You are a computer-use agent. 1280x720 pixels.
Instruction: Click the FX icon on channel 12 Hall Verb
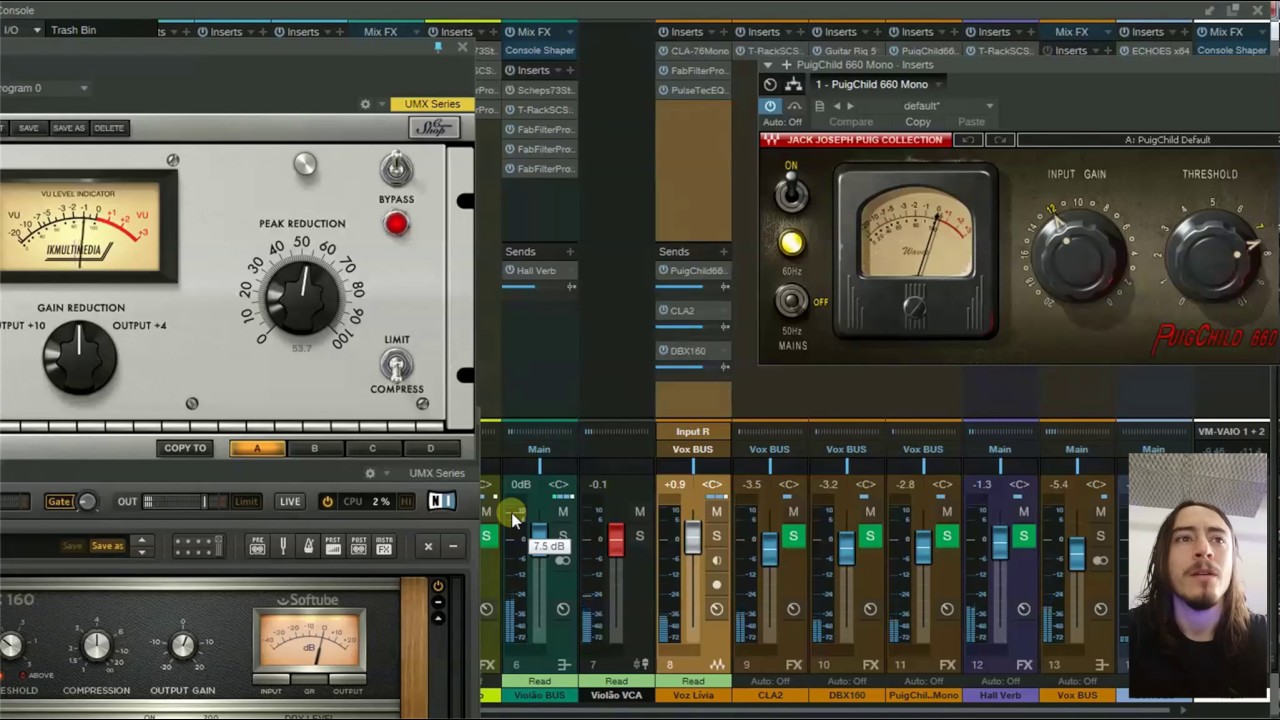(x=1024, y=664)
